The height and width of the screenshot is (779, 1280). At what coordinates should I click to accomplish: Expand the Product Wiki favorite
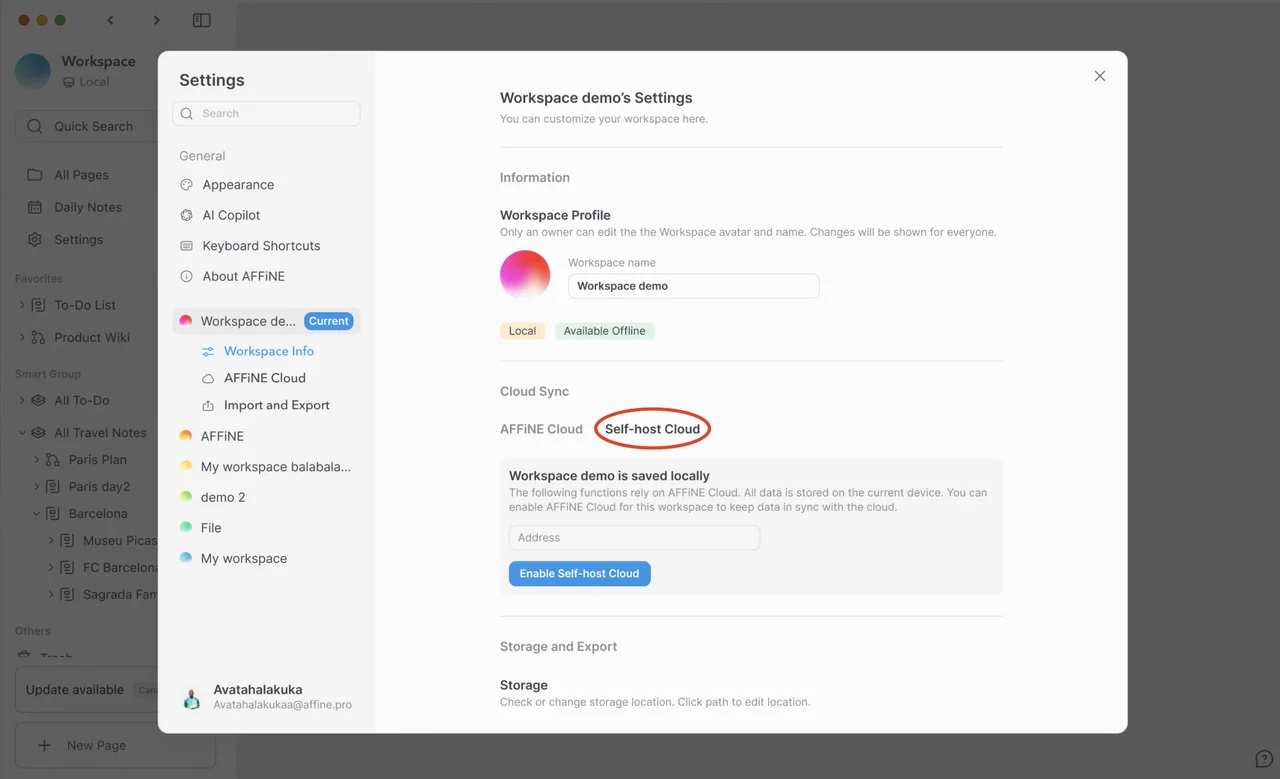click(x=22, y=337)
